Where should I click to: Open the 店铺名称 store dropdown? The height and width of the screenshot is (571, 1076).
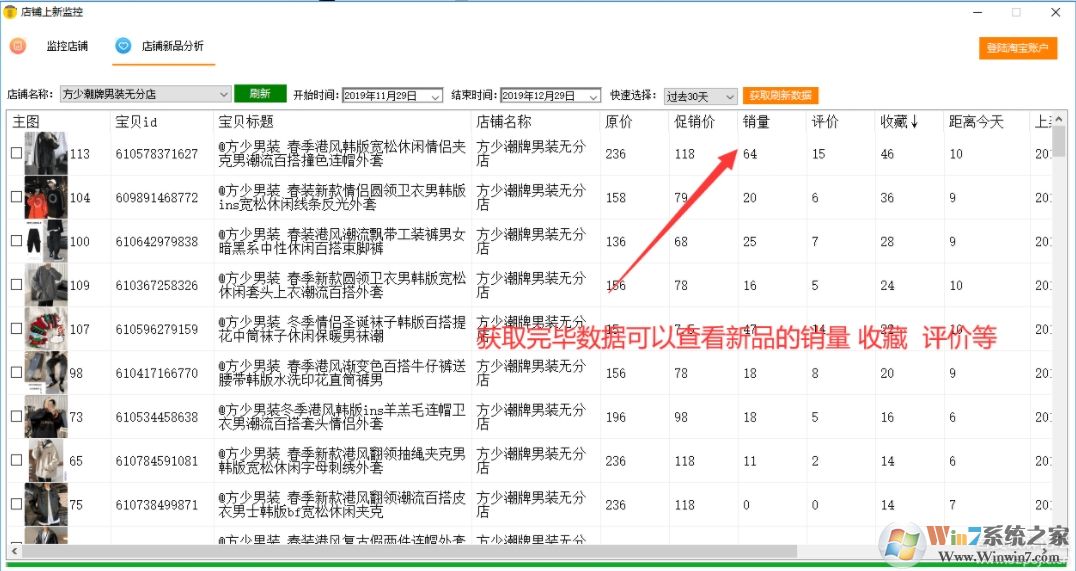[x=223, y=95]
